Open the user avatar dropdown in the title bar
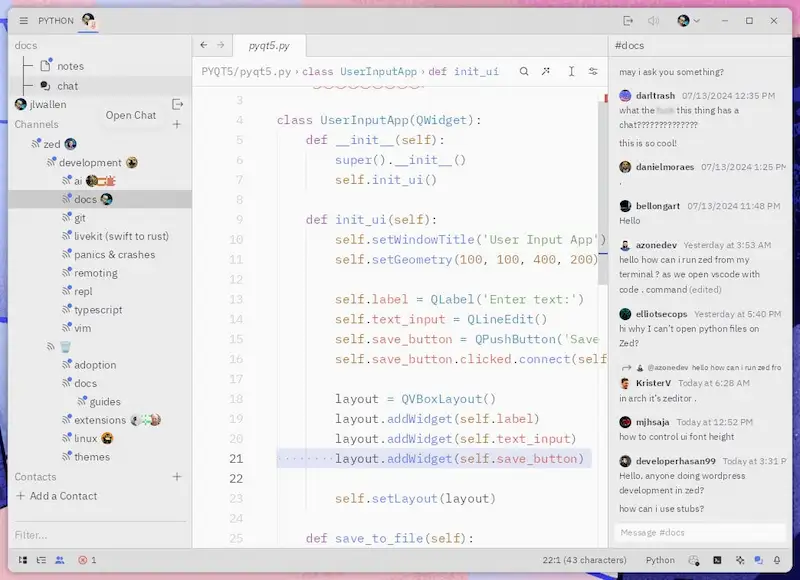800x580 pixels. pyautogui.click(x=684, y=21)
